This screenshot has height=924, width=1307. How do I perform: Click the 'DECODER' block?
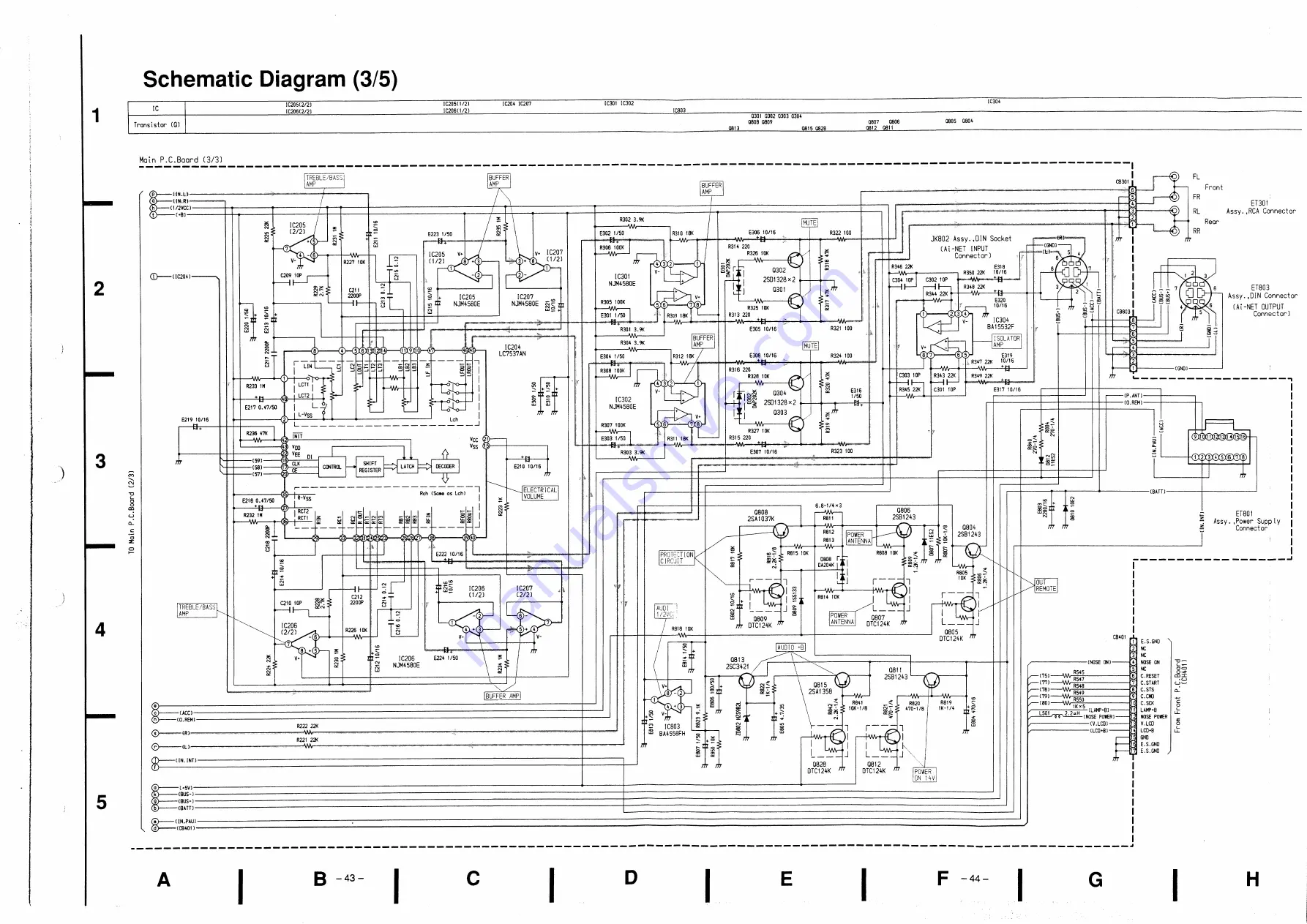coord(445,467)
